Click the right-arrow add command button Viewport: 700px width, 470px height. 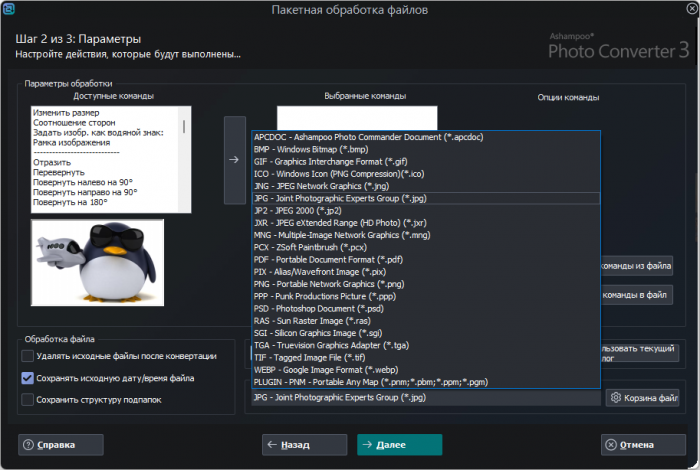coord(235,160)
